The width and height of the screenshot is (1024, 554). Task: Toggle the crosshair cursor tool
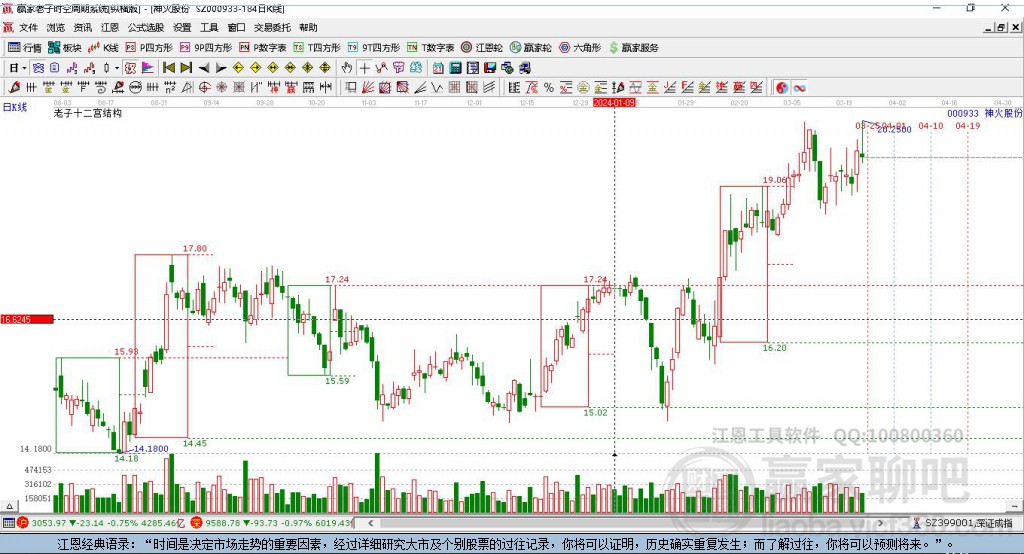[364, 68]
